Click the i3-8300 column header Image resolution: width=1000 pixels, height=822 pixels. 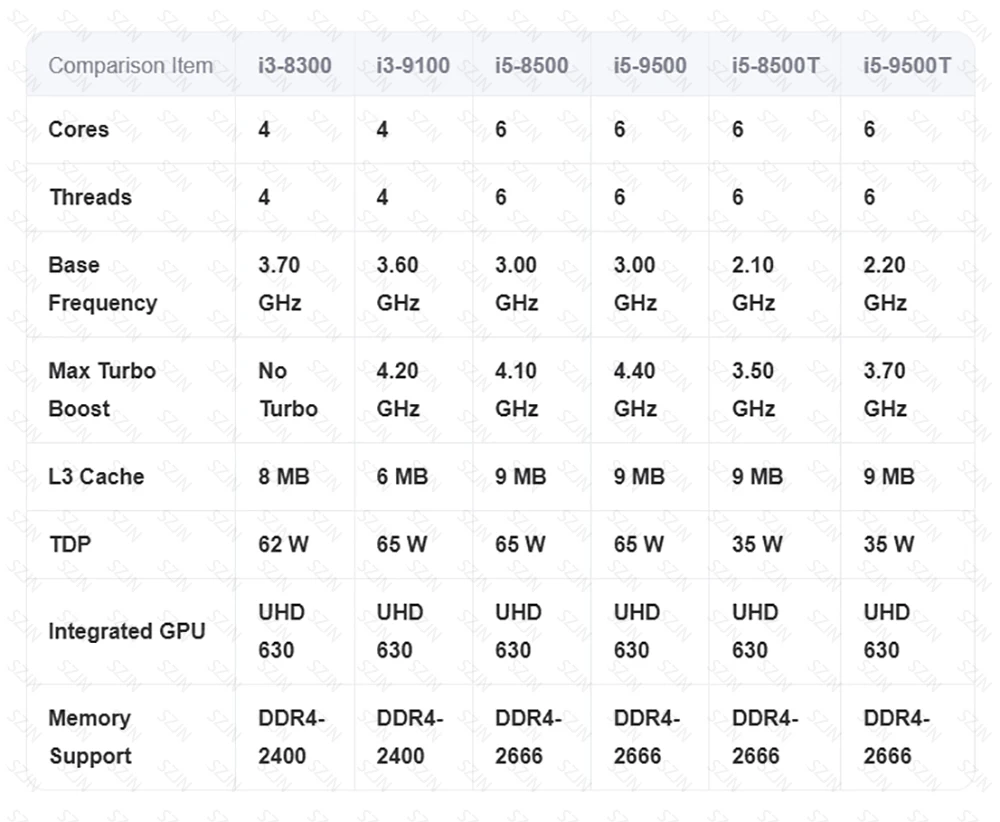click(294, 66)
